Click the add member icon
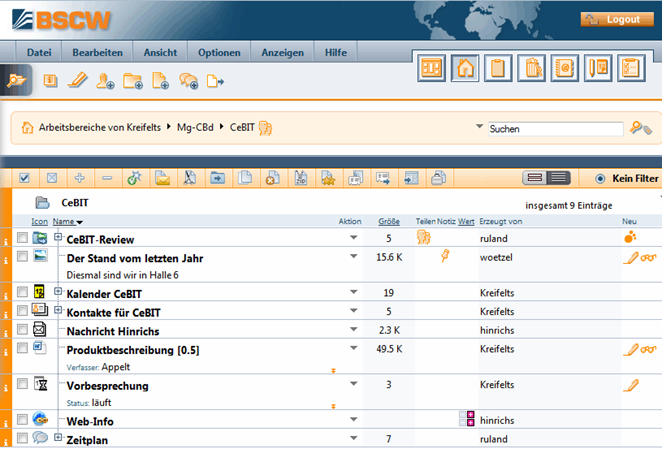This screenshot has width=662, height=449. tap(105, 81)
